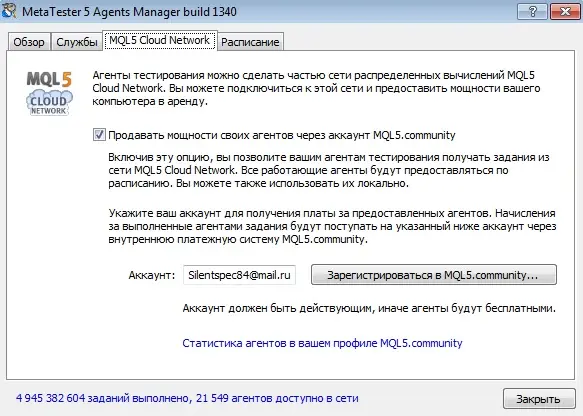Open help with the question mark button
This screenshot has width=583, height=416.
532,12
